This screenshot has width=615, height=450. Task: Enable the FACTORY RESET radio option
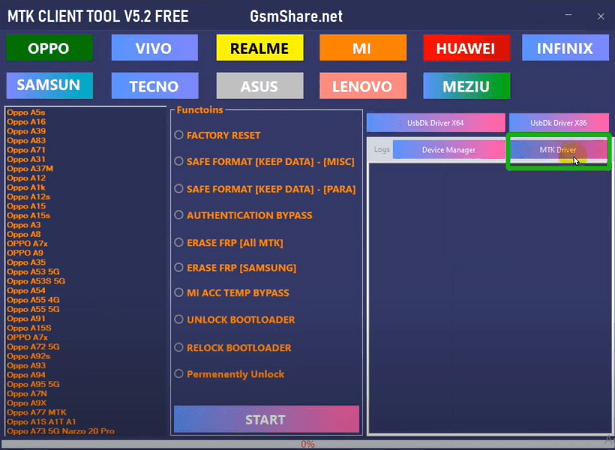click(x=179, y=135)
